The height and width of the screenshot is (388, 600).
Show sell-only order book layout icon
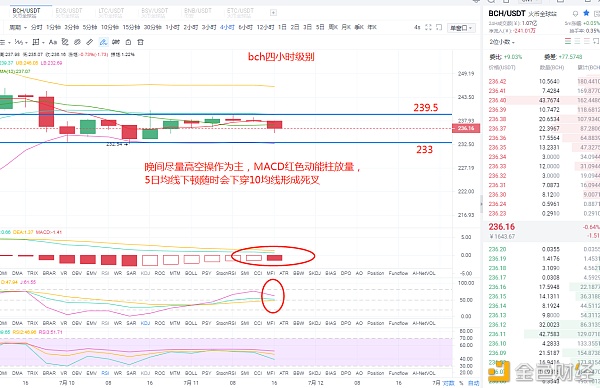click(587, 41)
